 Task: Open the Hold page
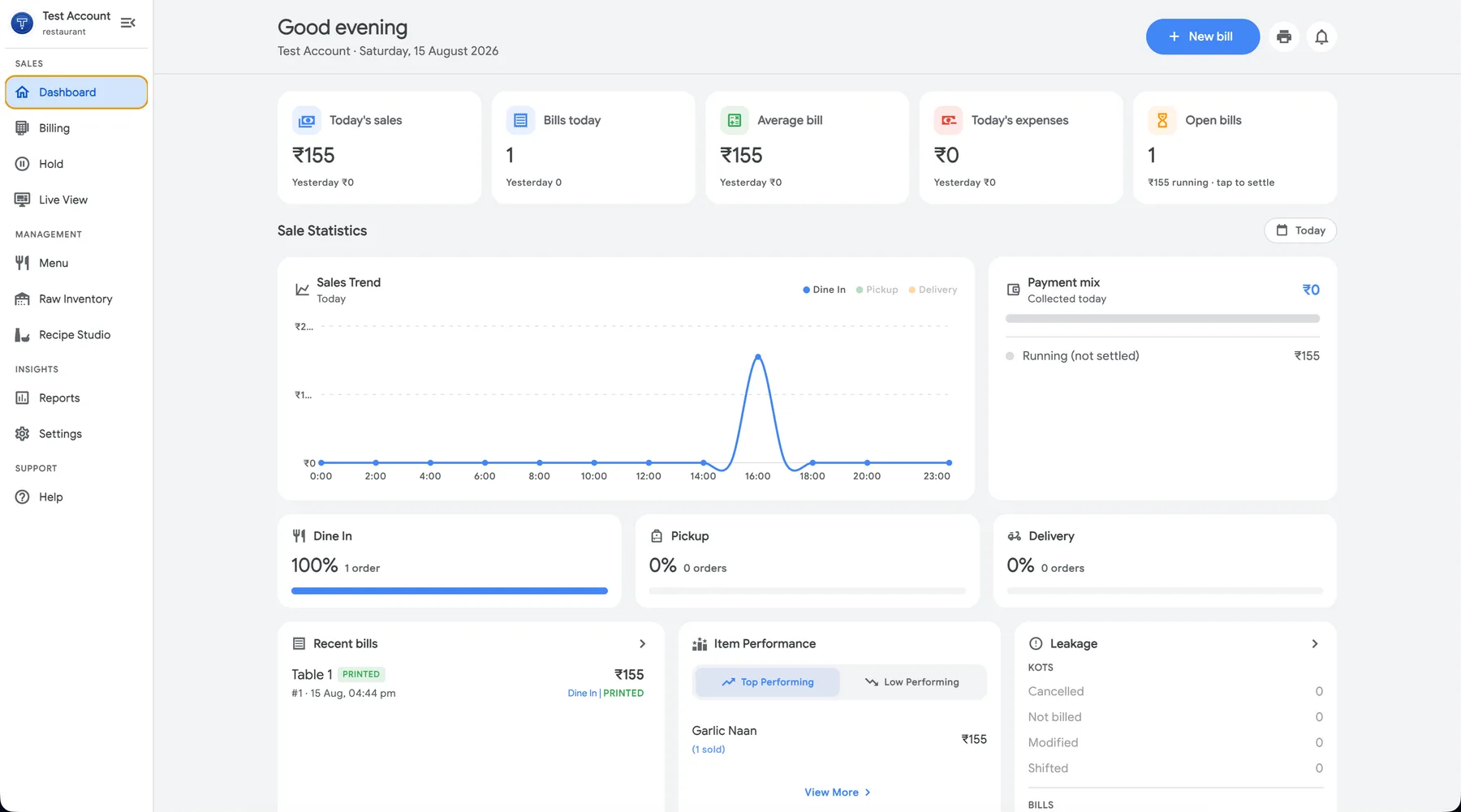(x=76, y=164)
